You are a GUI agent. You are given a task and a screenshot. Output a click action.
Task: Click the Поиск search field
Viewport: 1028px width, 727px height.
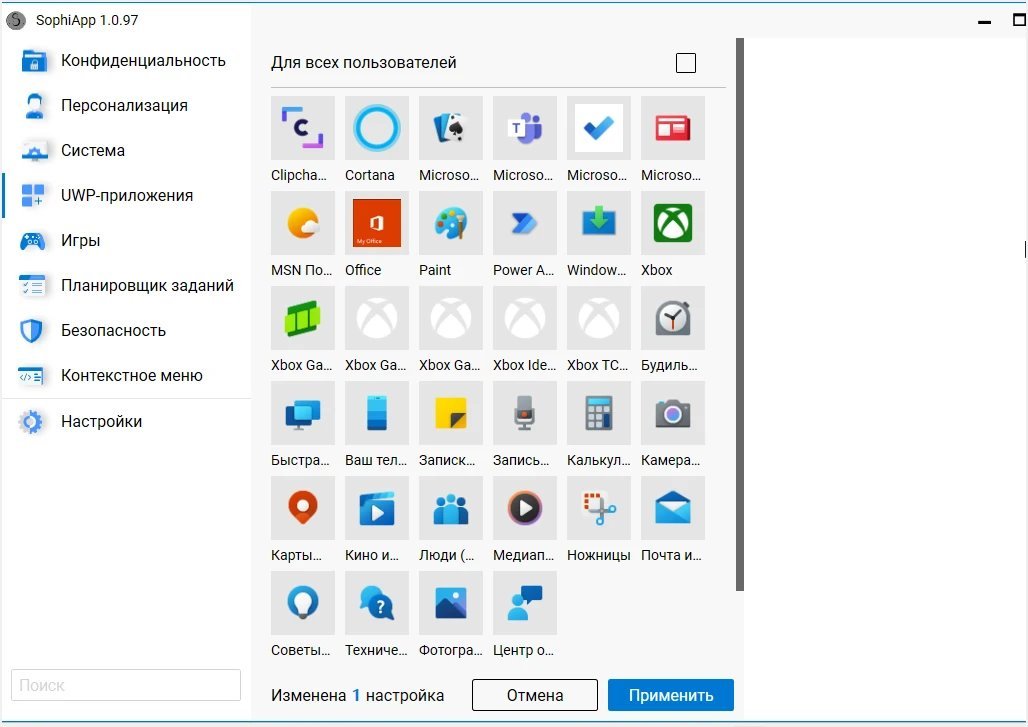coord(126,685)
